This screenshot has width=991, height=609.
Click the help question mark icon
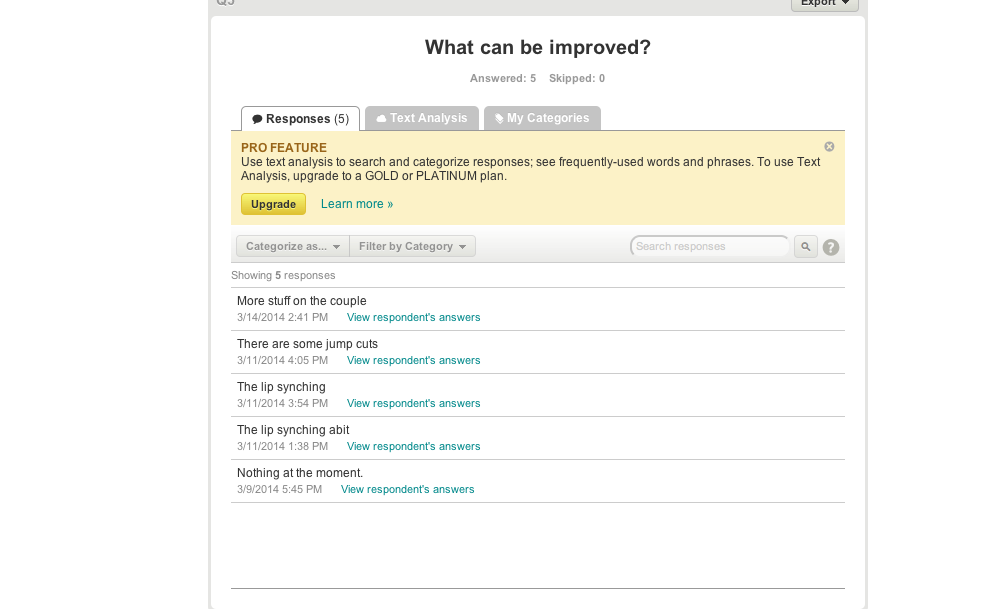point(831,248)
